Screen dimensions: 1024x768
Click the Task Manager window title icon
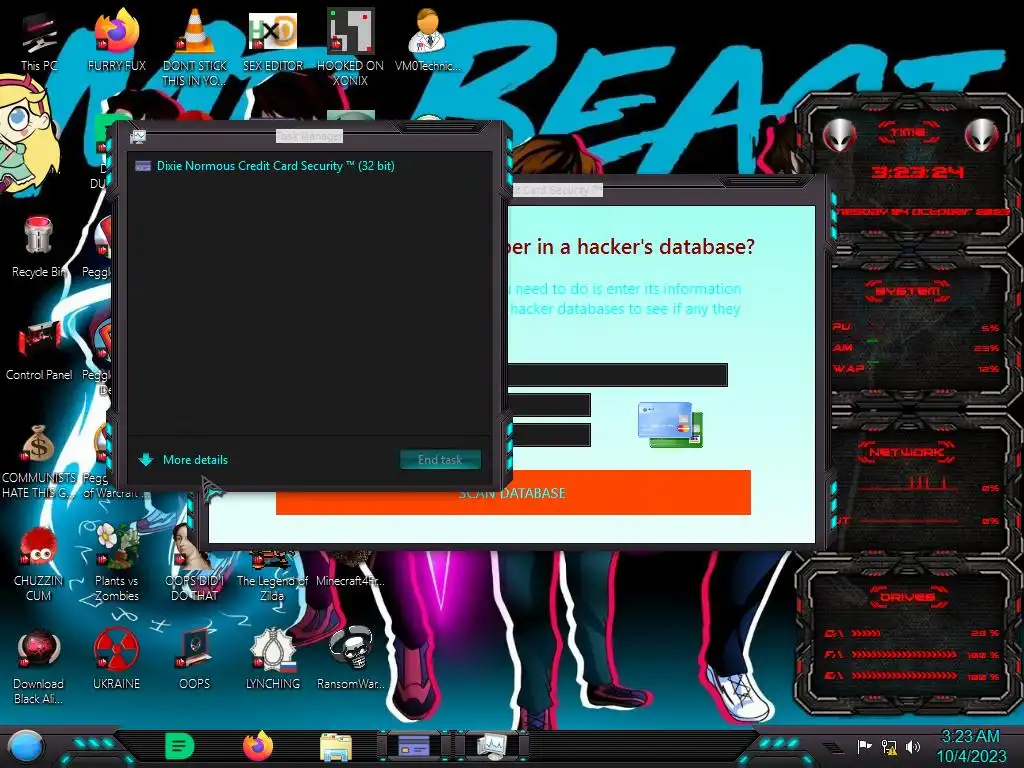138,136
